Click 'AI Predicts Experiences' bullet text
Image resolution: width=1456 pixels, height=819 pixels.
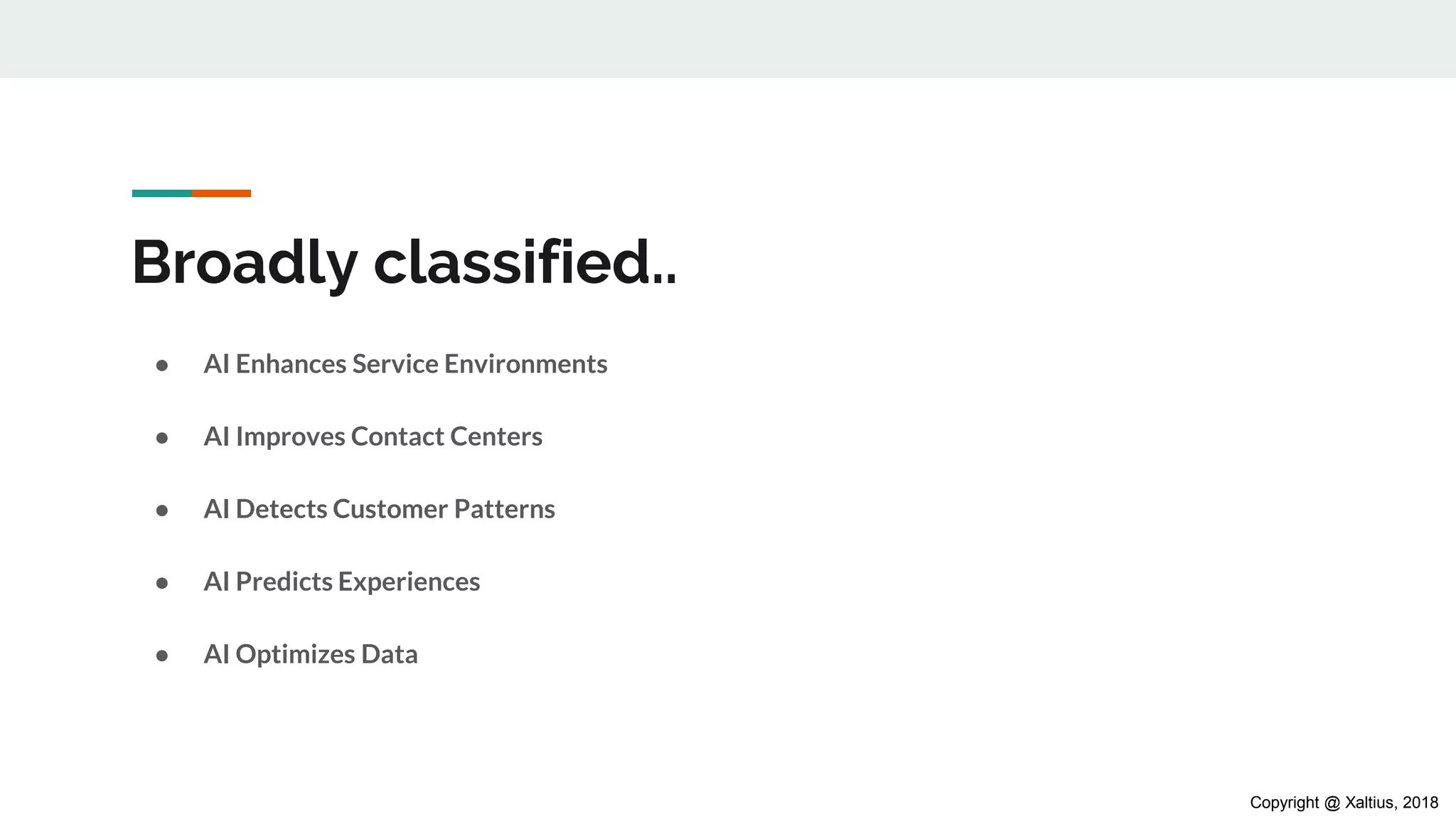point(341,582)
